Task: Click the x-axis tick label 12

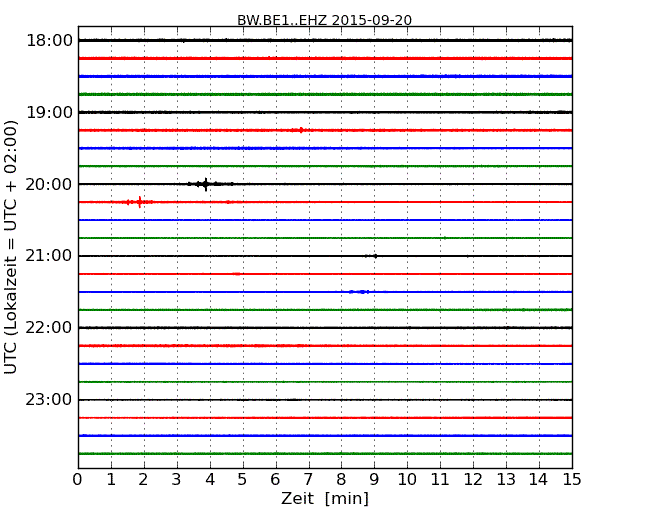Action: (x=473, y=480)
